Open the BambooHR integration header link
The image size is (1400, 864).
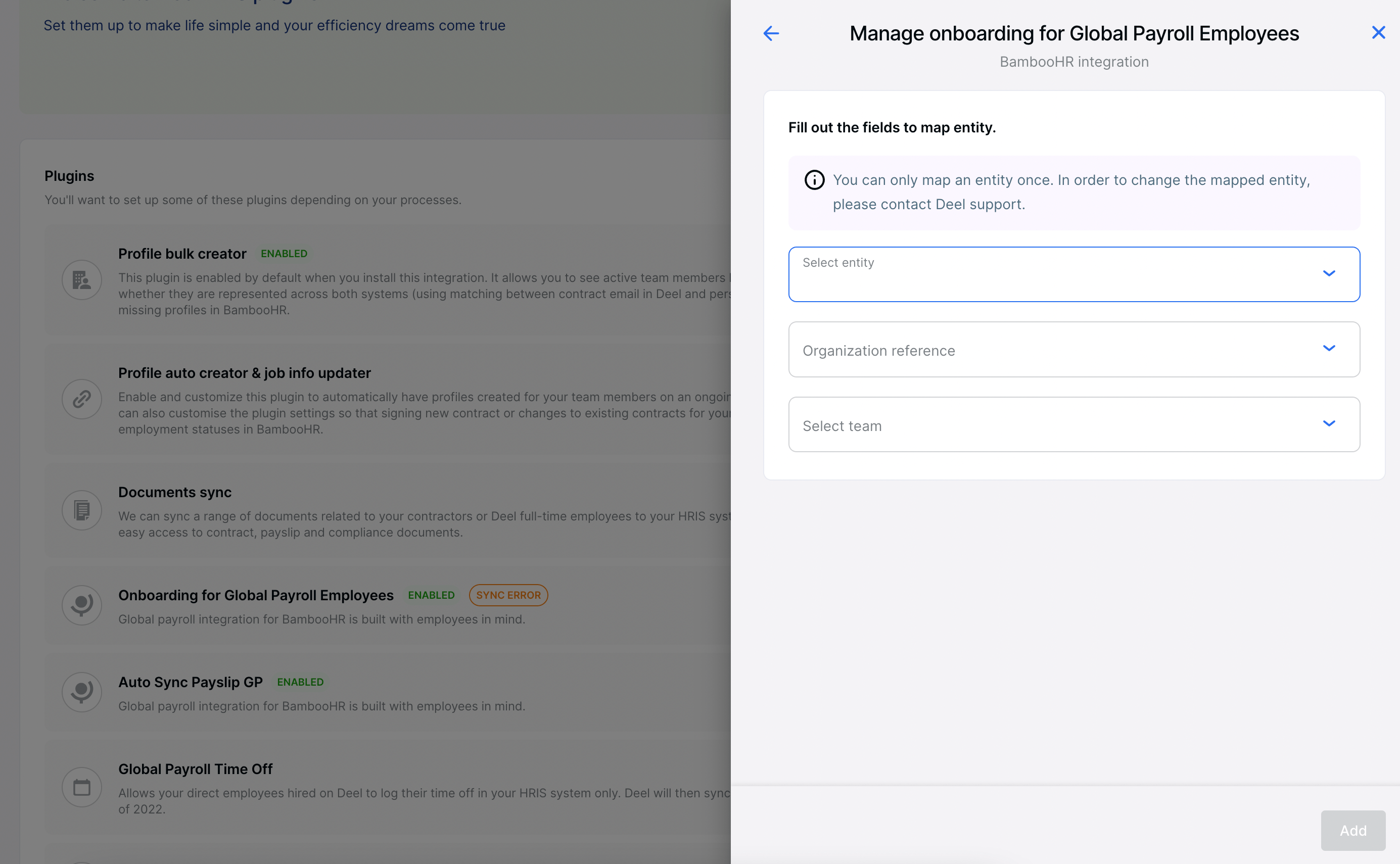coord(1074,61)
